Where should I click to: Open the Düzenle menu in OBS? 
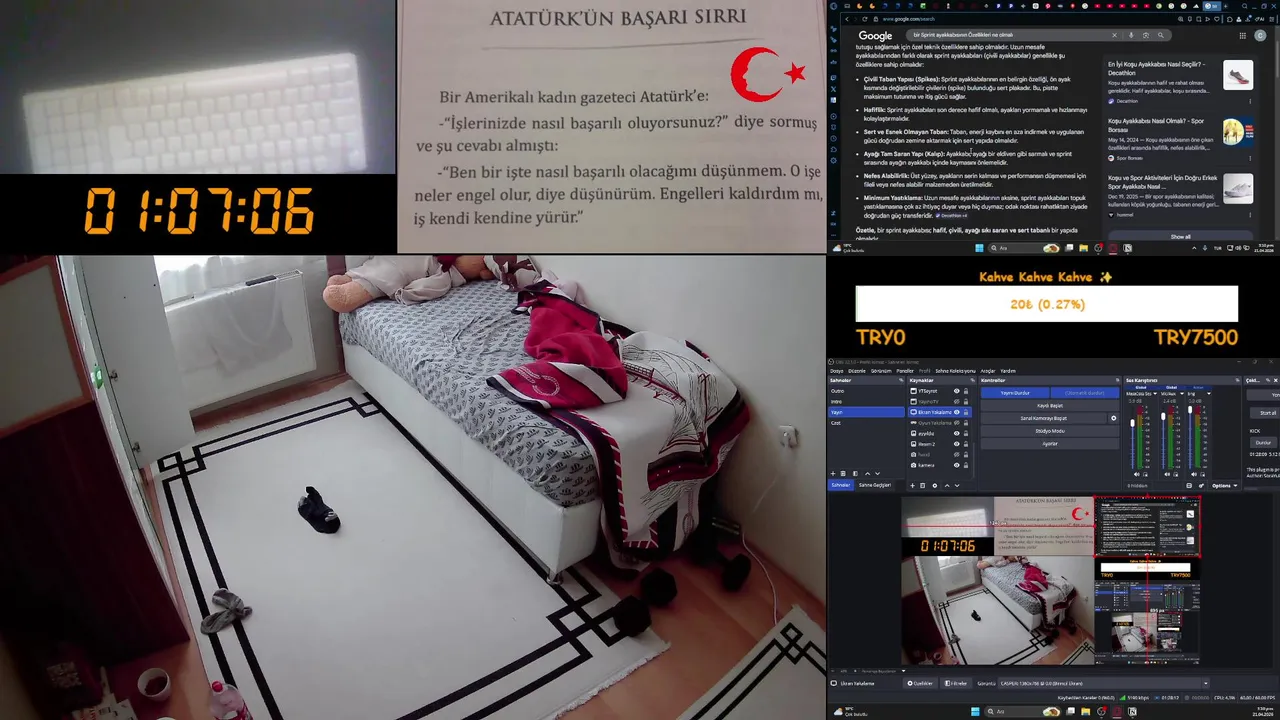pyautogui.click(x=857, y=371)
